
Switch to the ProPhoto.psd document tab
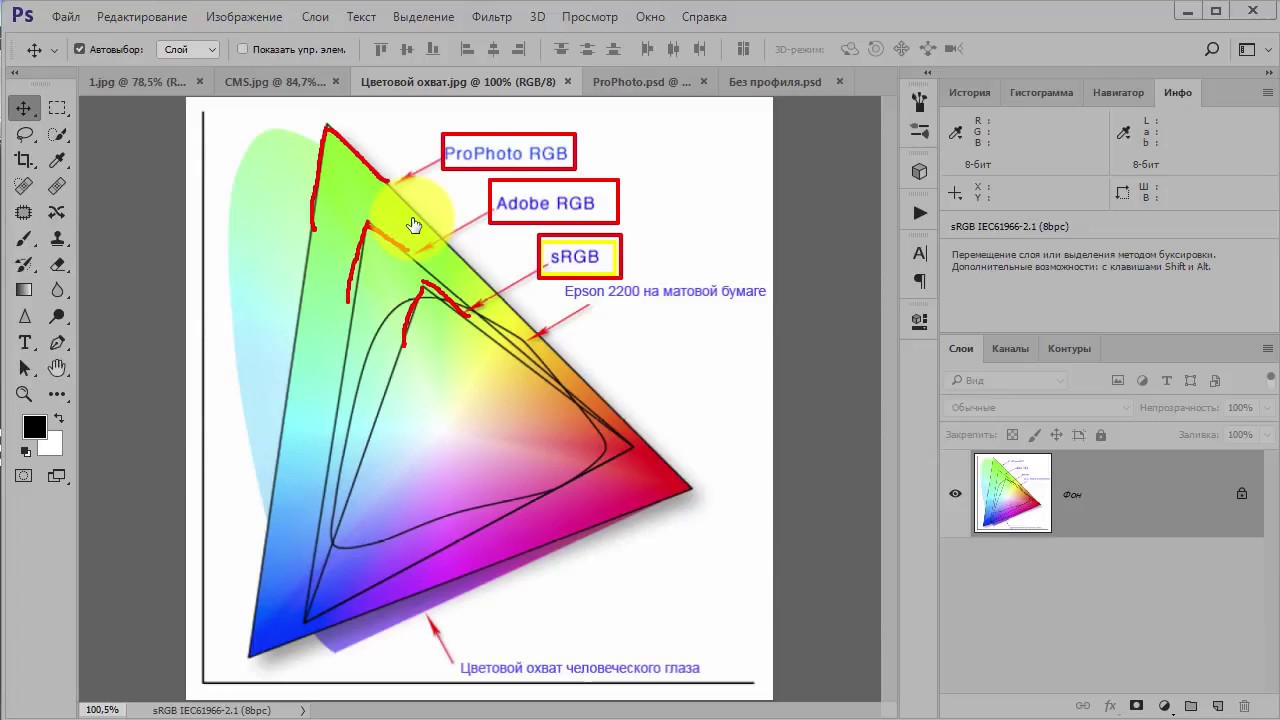pos(642,82)
